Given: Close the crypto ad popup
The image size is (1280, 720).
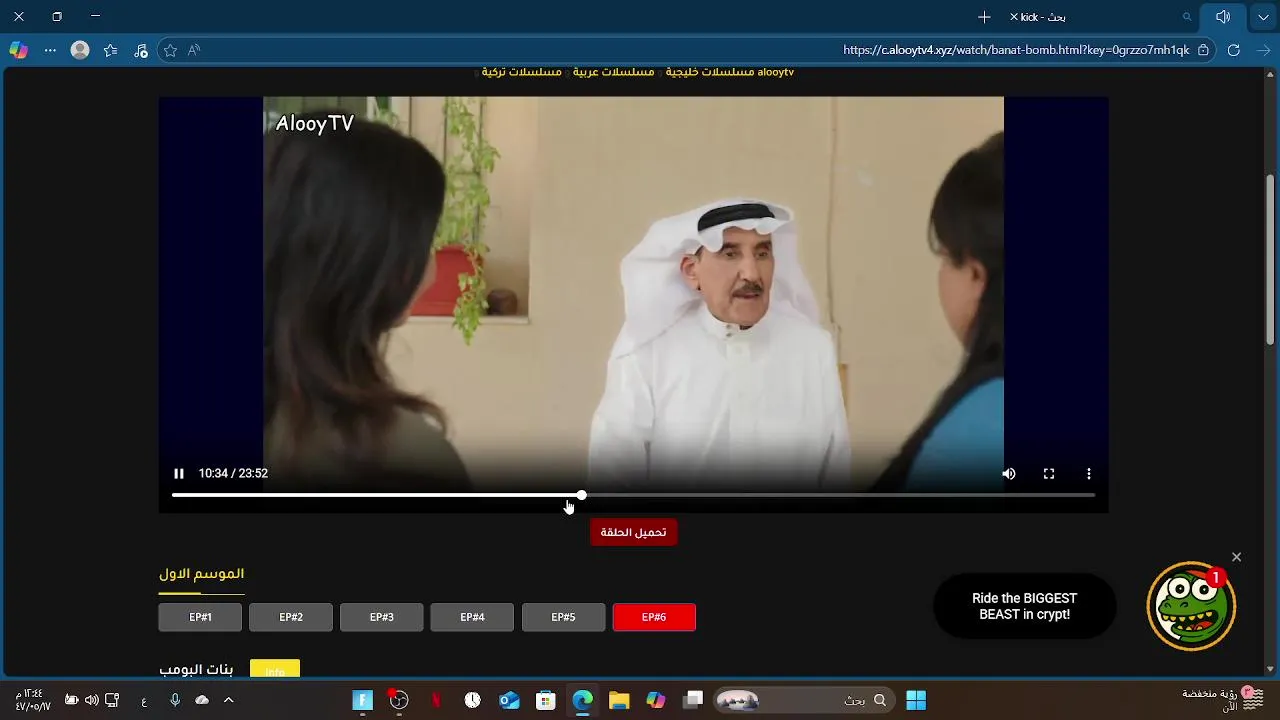Looking at the screenshot, I should click(x=1236, y=557).
